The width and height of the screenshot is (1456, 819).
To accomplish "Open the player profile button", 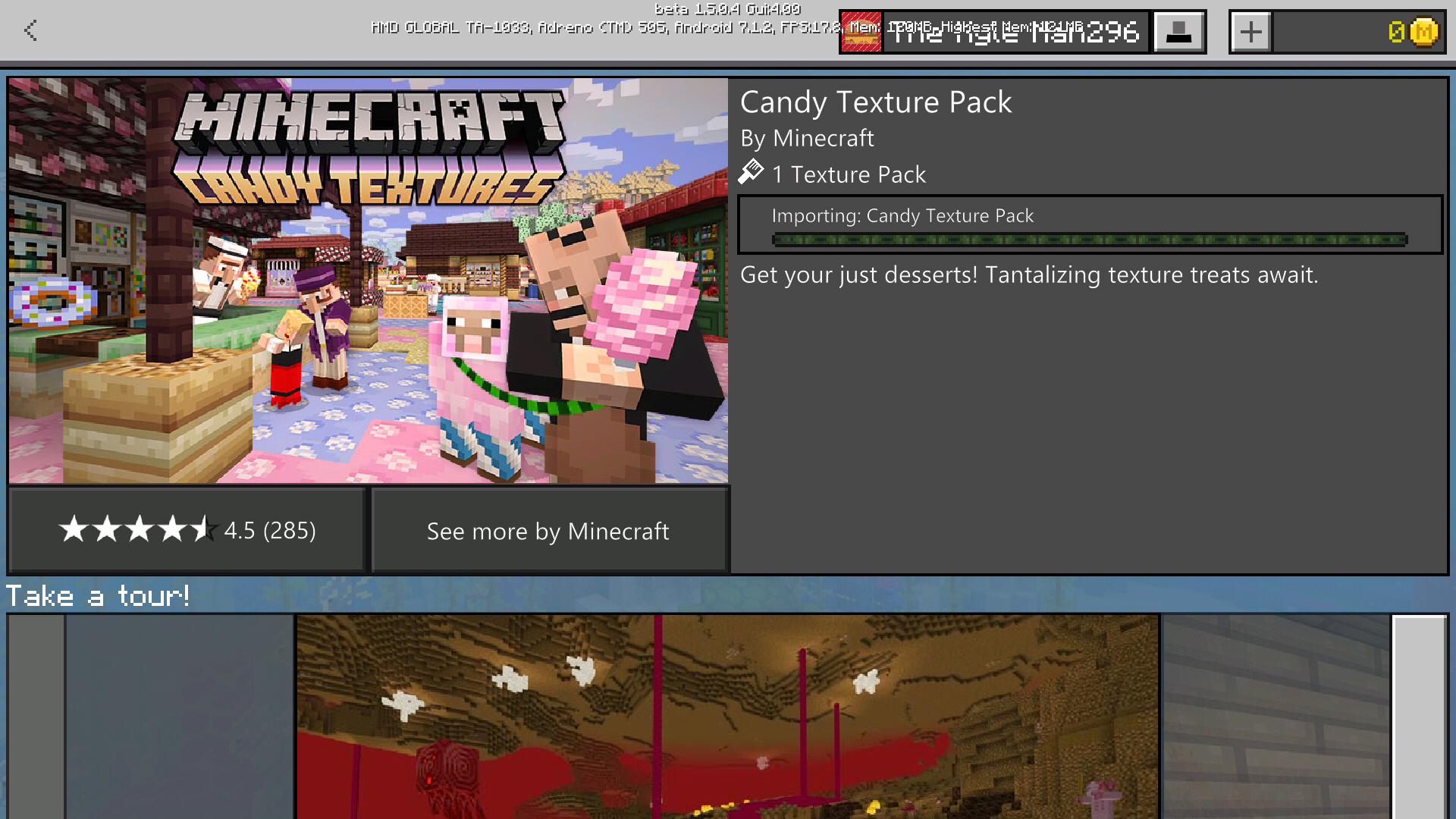I will [1179, 32].
